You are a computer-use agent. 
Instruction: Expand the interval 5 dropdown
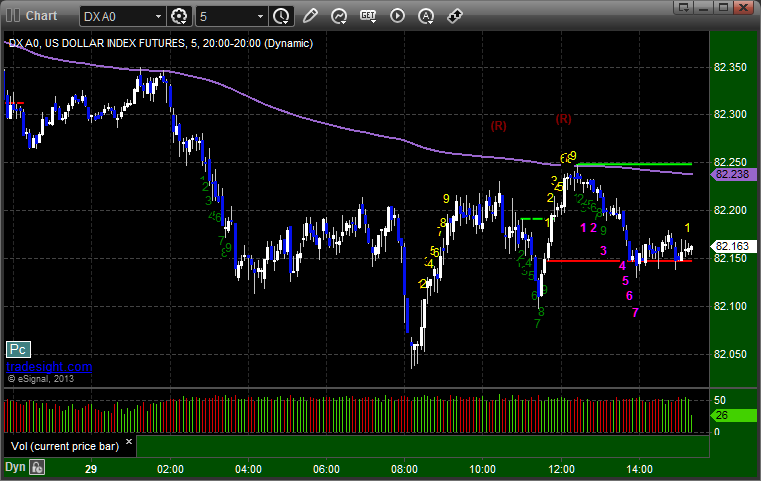tap(261, 17)
